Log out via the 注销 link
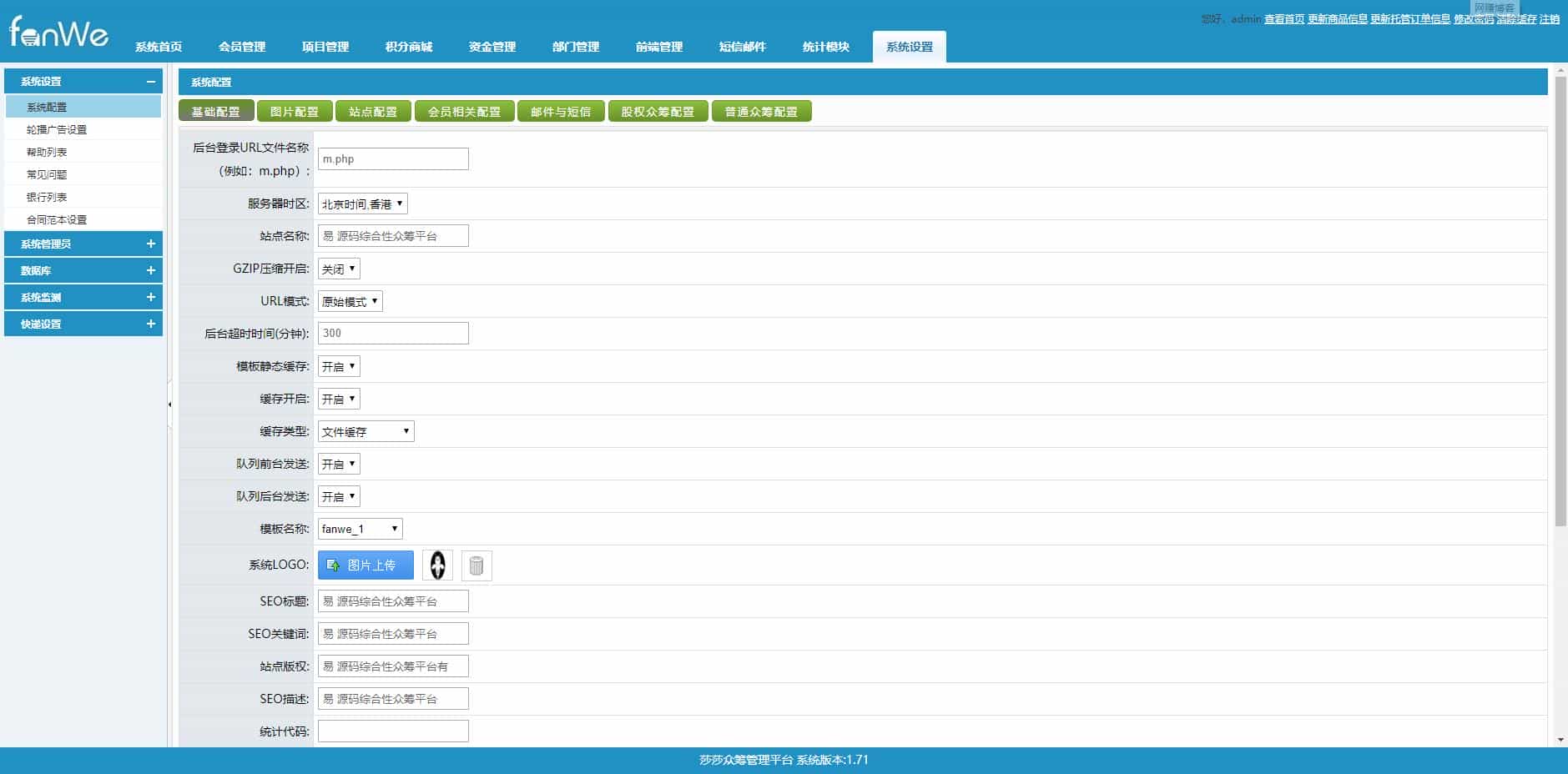Image resolution: width=1568 pixels, height=774 pixels. [1550, 19]
